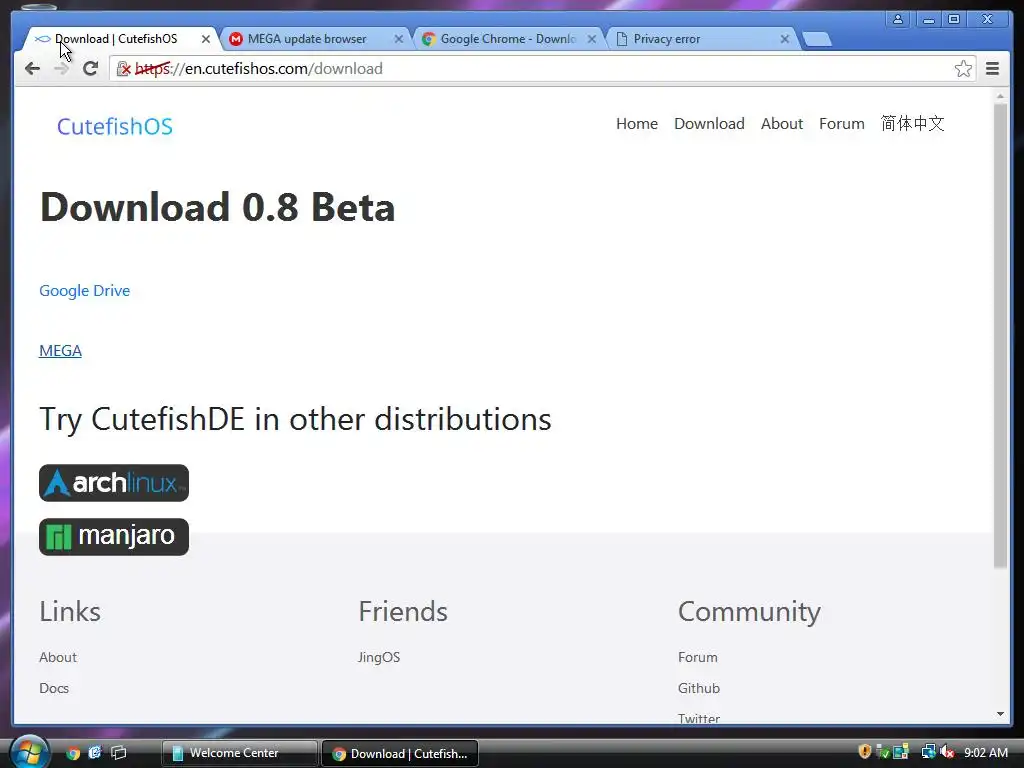Open the new tab button
The width and height of the screenshot is (1024, 768).
(816, 39)
